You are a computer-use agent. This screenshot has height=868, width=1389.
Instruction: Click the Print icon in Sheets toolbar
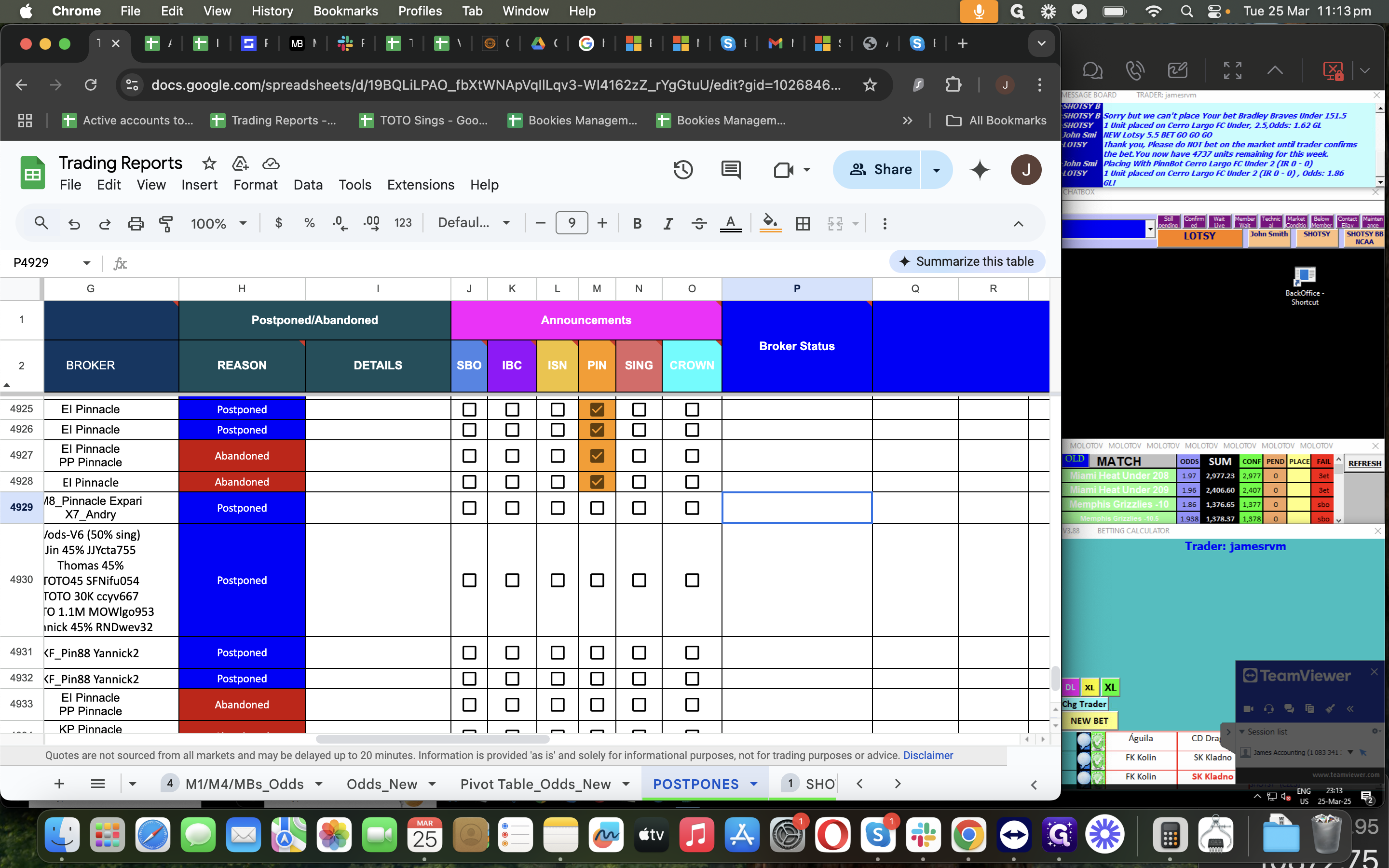(x=136, y=223)
